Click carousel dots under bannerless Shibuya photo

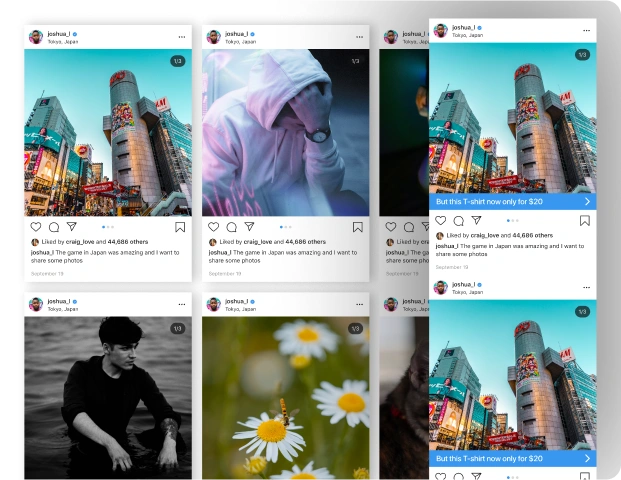click(108, 227)
